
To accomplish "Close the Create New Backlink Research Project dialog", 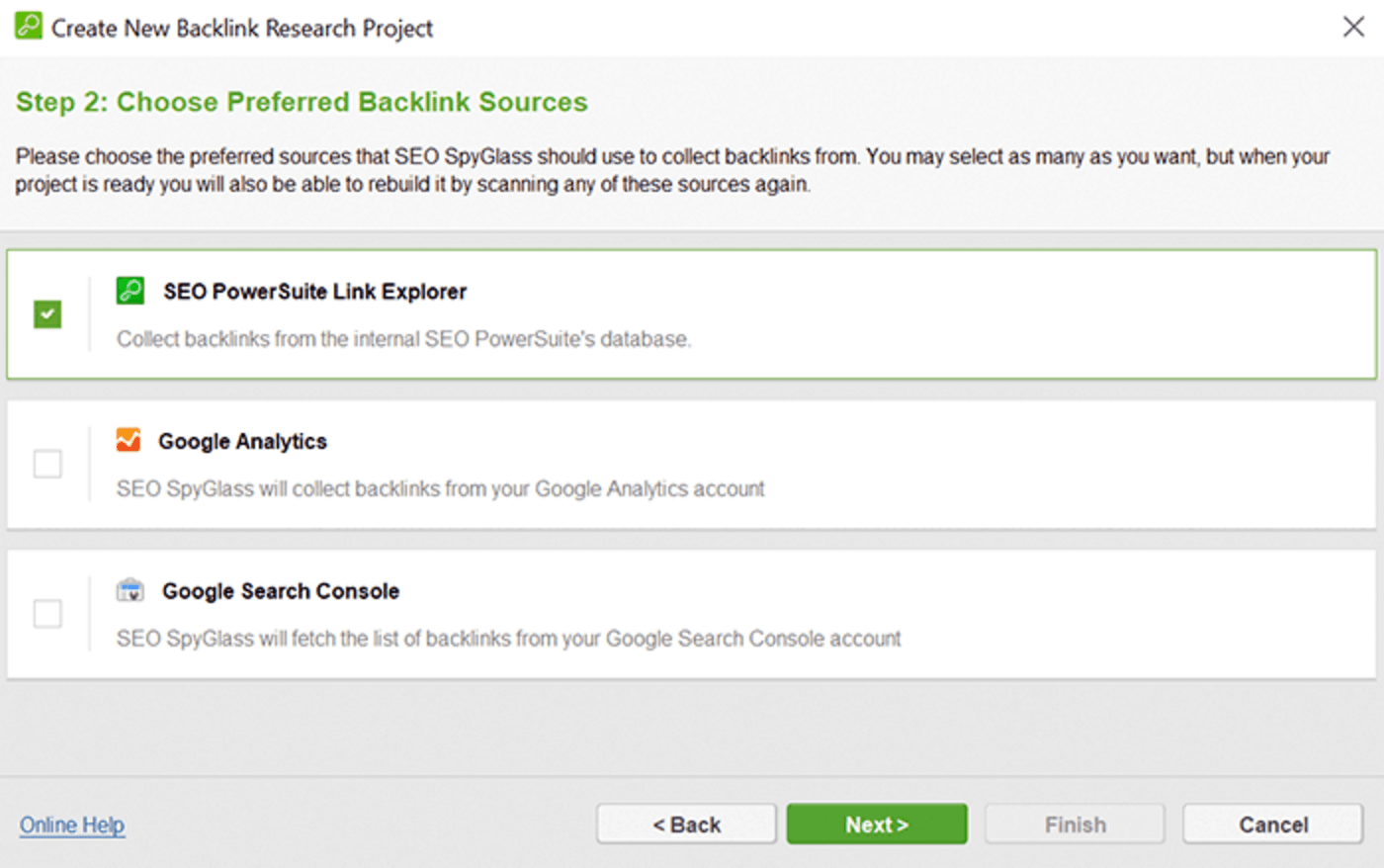I will (1353, 27).
